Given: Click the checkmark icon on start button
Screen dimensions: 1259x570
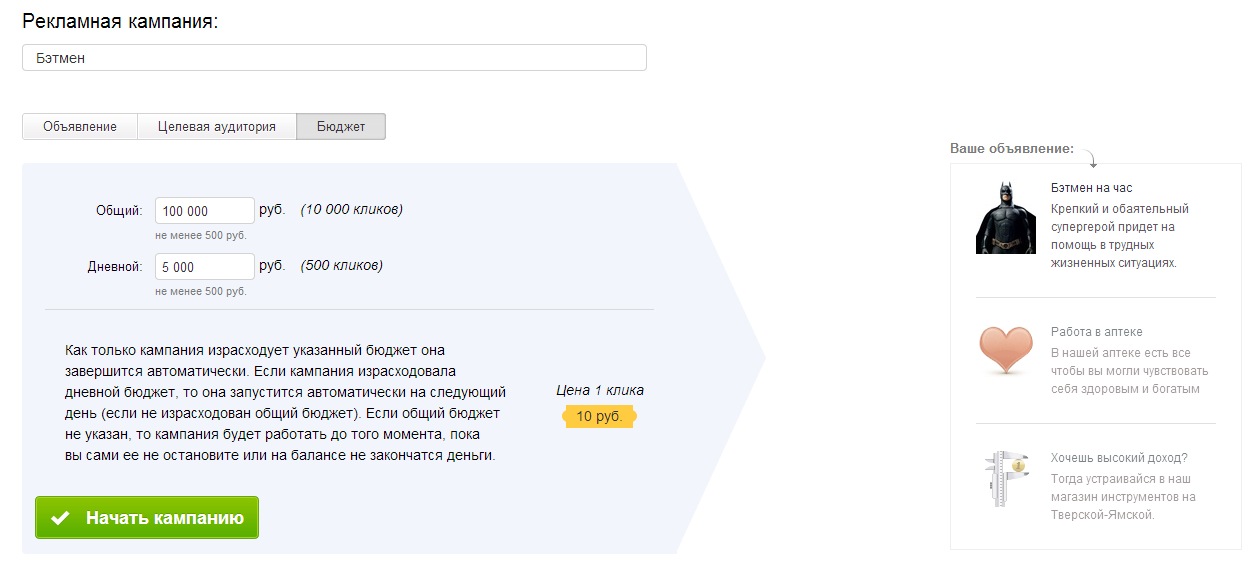Looking at the screenshot, I should click(x=61, y=518).
